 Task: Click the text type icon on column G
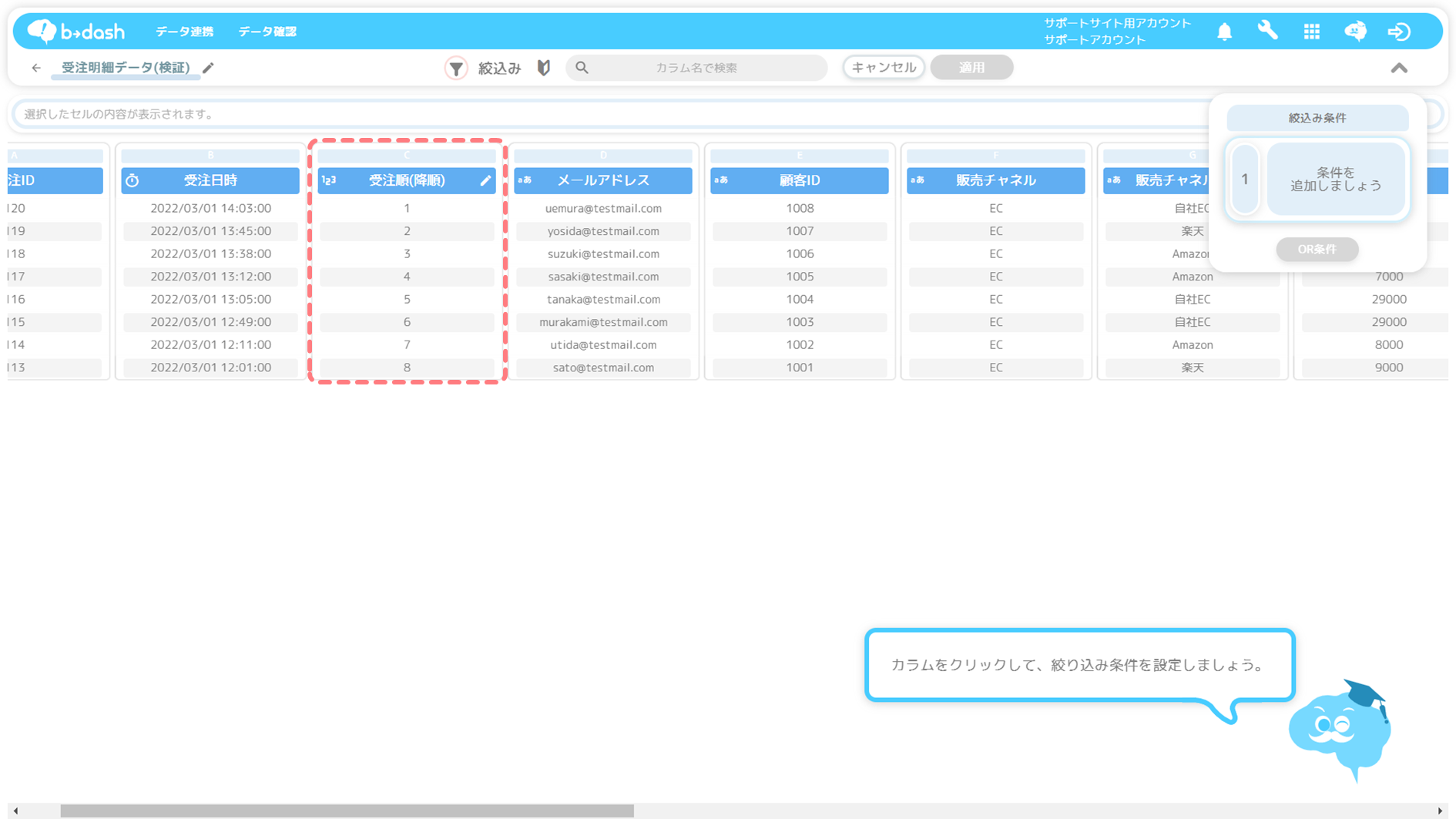1114,180
